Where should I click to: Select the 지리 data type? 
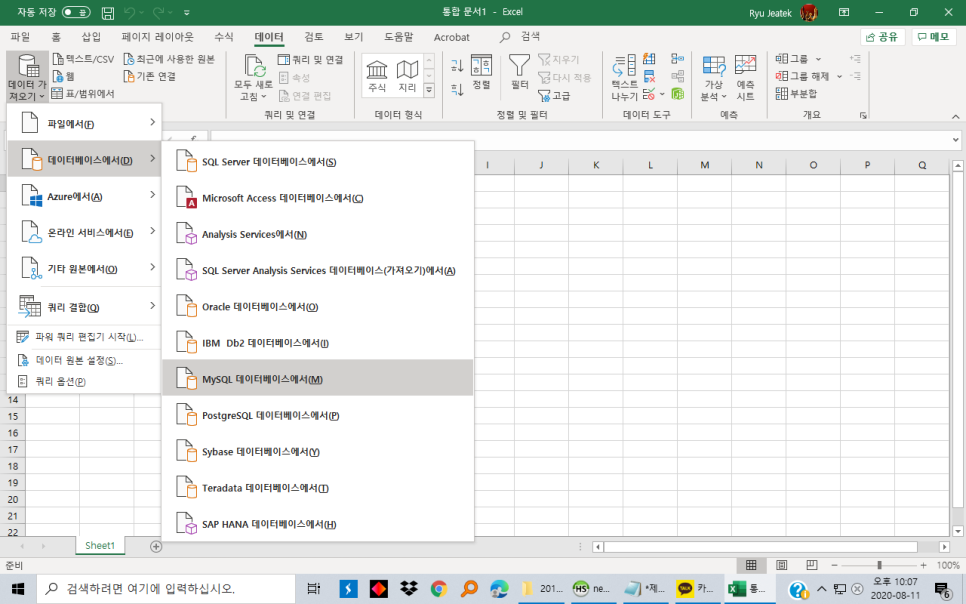point(407,76)
